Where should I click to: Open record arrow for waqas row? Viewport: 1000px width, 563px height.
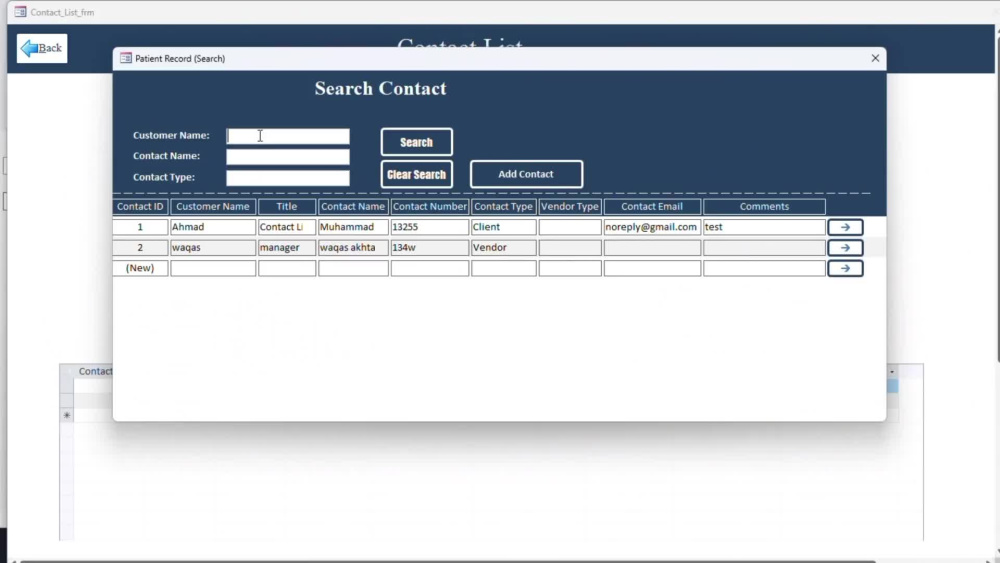click(x=845, y=247)
